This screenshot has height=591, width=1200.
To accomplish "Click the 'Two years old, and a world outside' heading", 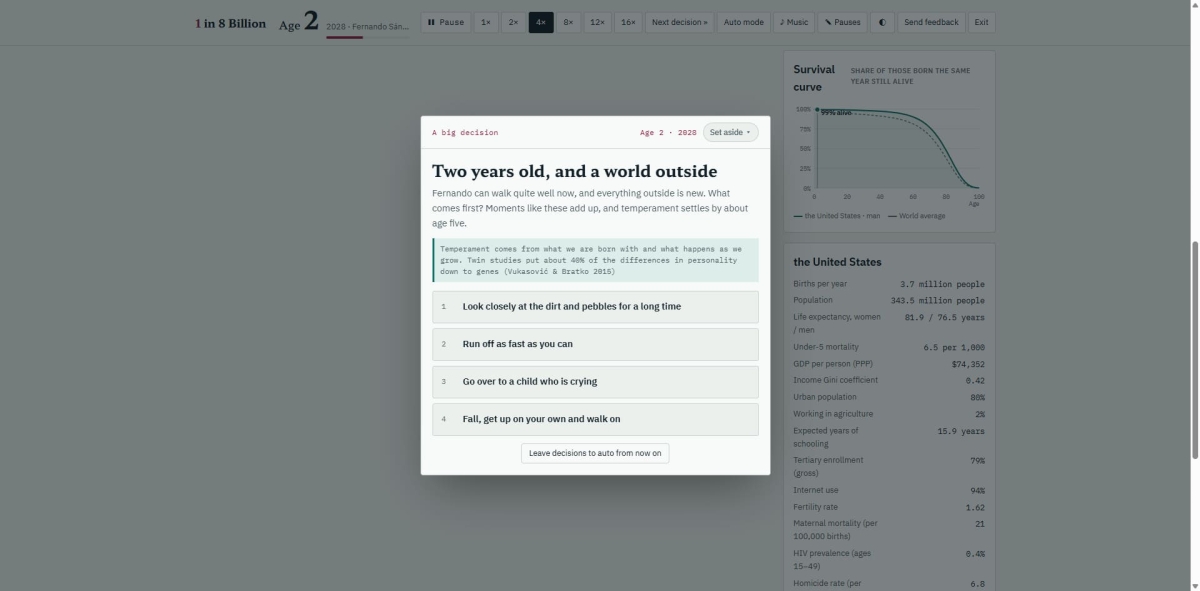I will click(574, 171).
